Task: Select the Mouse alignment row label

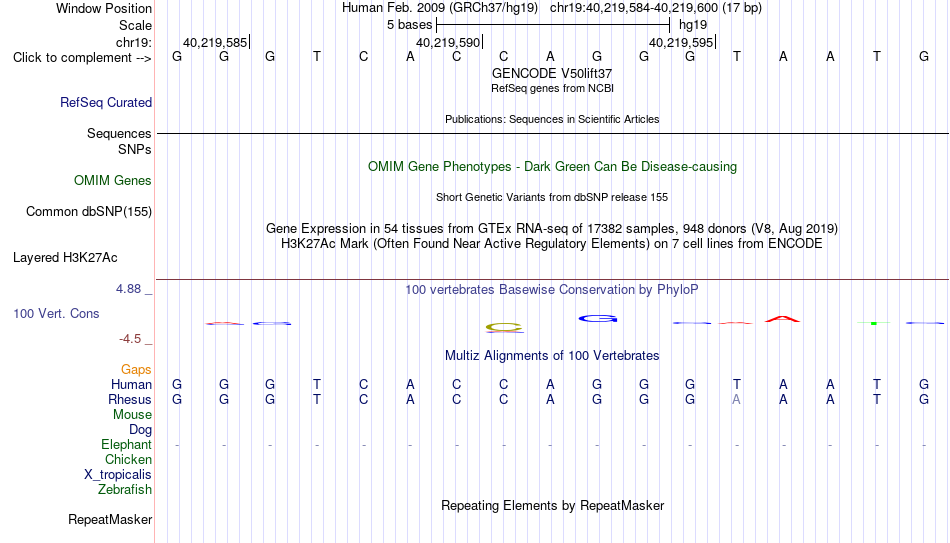Action: pos(132,415)
